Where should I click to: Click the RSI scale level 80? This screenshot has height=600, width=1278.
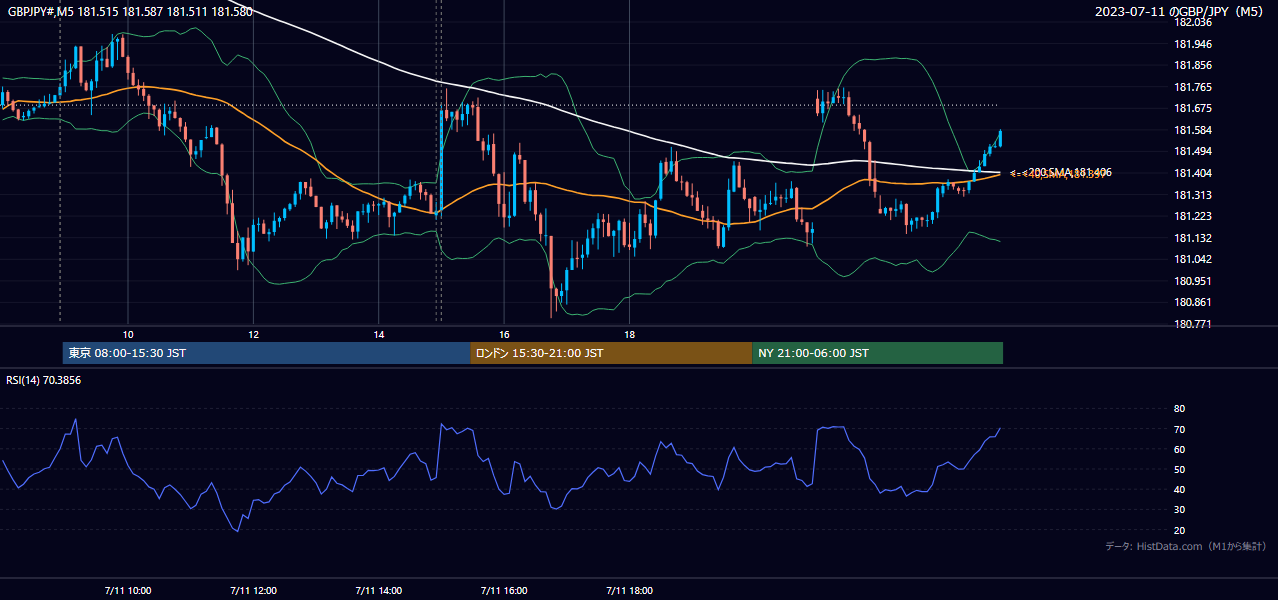click(x=1180, y=409)
